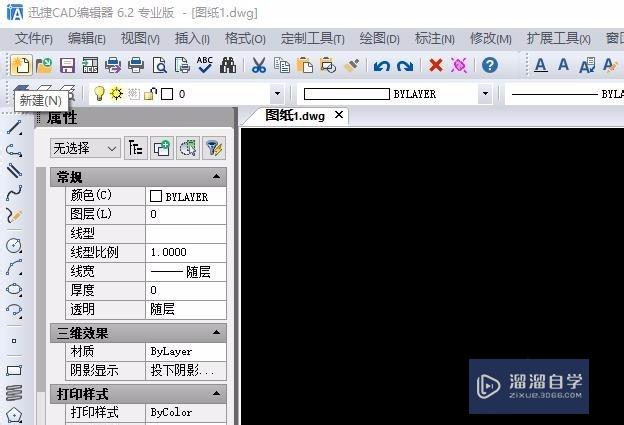Click the red X delete icon
Image resolution: width=624 pixels, height=425 pixels.
436,65
